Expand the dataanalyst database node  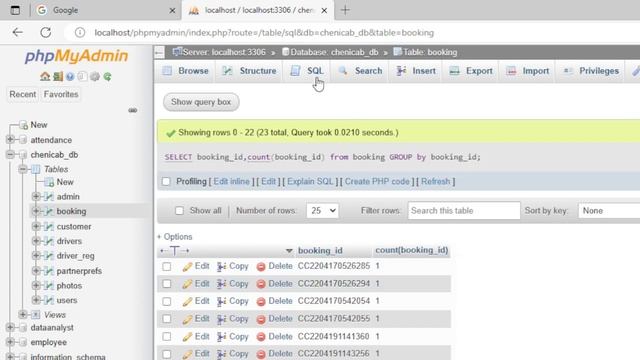point(10,327)
